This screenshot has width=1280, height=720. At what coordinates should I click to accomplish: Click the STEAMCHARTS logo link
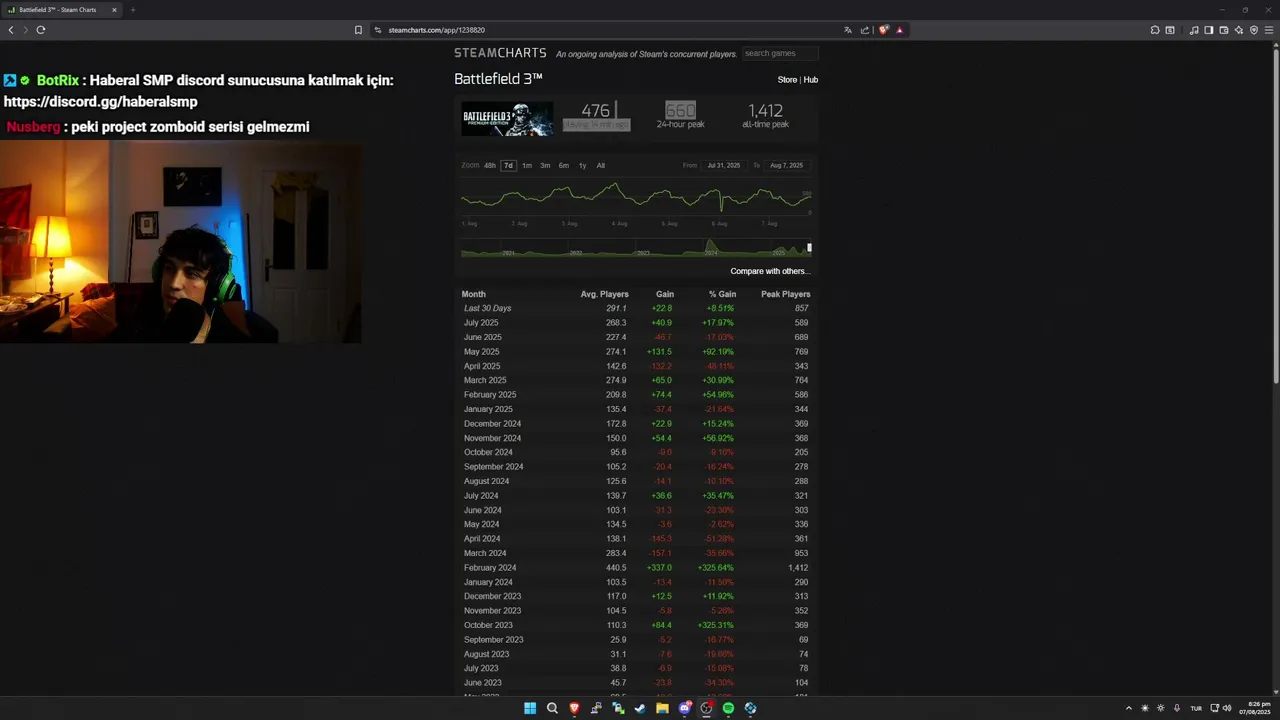[x=500, y=53]
